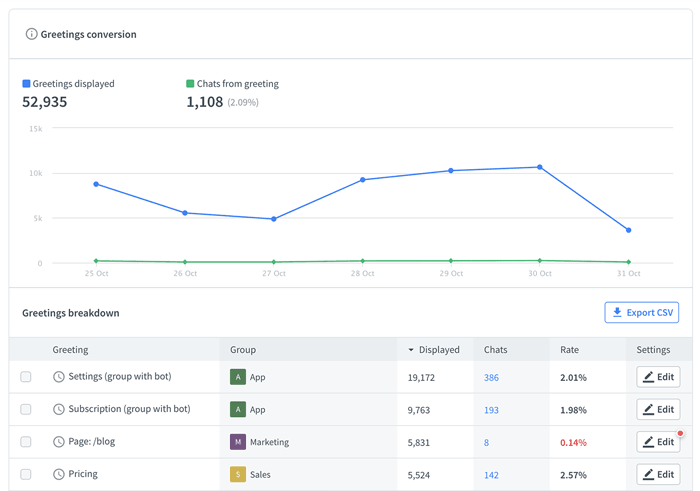The image size is (700, 491).
Task: Click the blue peak data point for 30 Oct
Action: point(540,167)
